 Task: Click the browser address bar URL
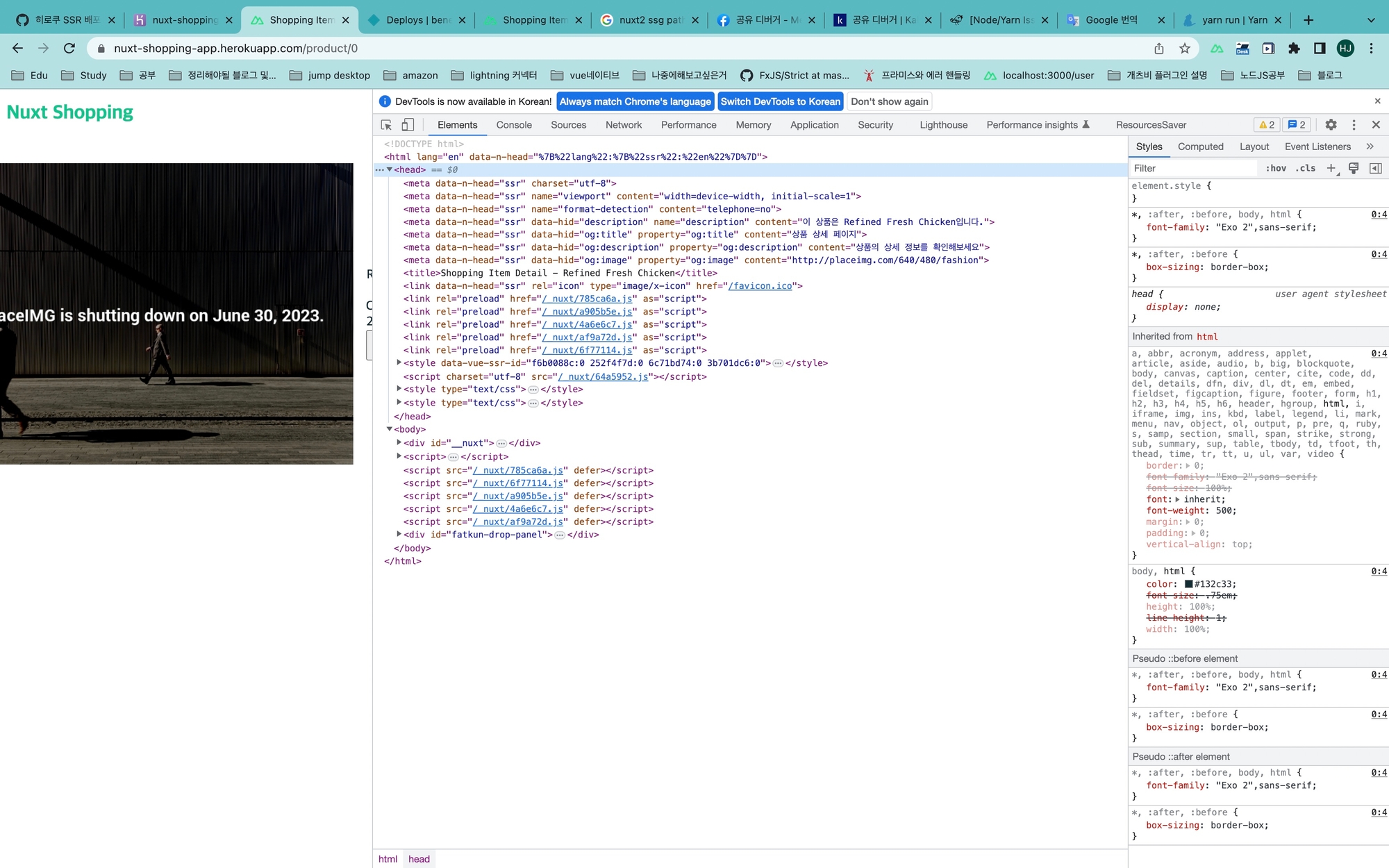[235, 48]
